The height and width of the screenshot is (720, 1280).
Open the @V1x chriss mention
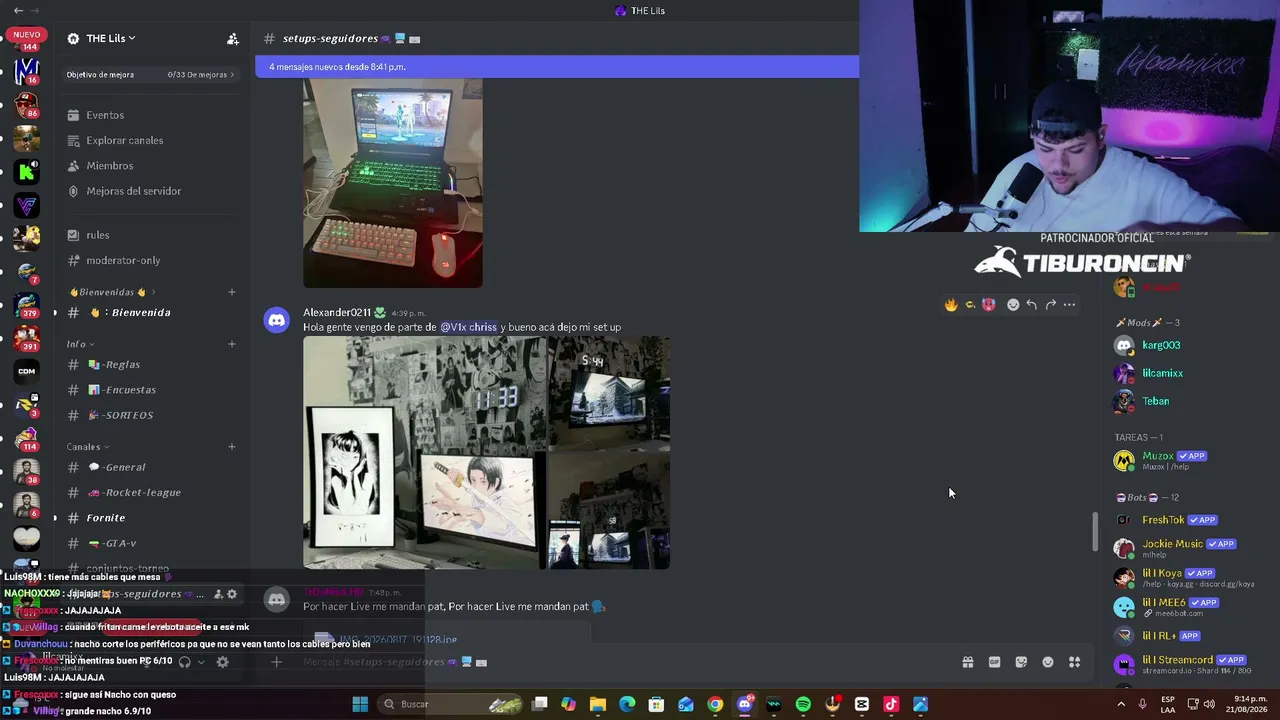468,327
